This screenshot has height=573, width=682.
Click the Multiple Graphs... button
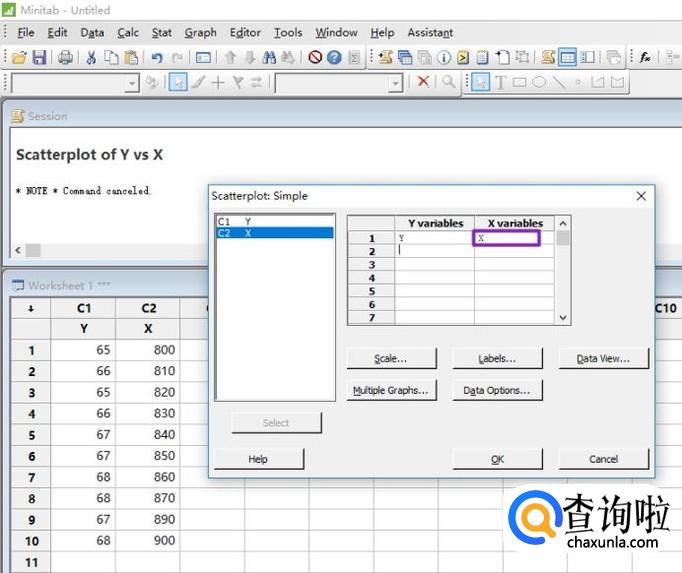[x=390, y=391]
